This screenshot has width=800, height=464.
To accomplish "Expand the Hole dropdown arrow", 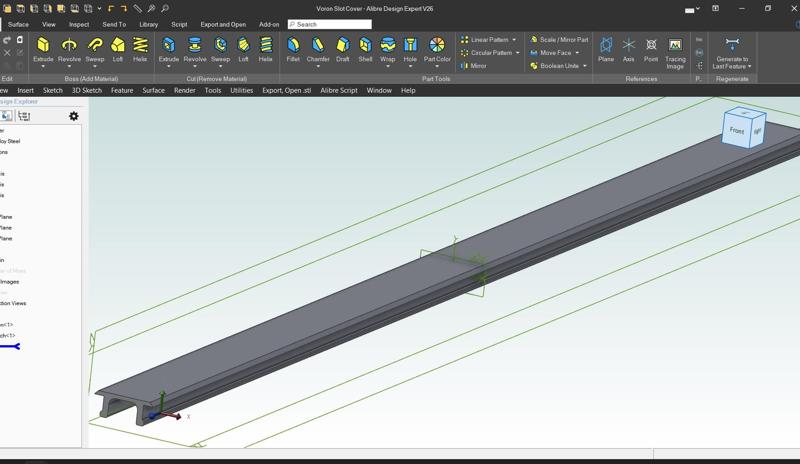I will pyautogui.click(x=410, y=66).
